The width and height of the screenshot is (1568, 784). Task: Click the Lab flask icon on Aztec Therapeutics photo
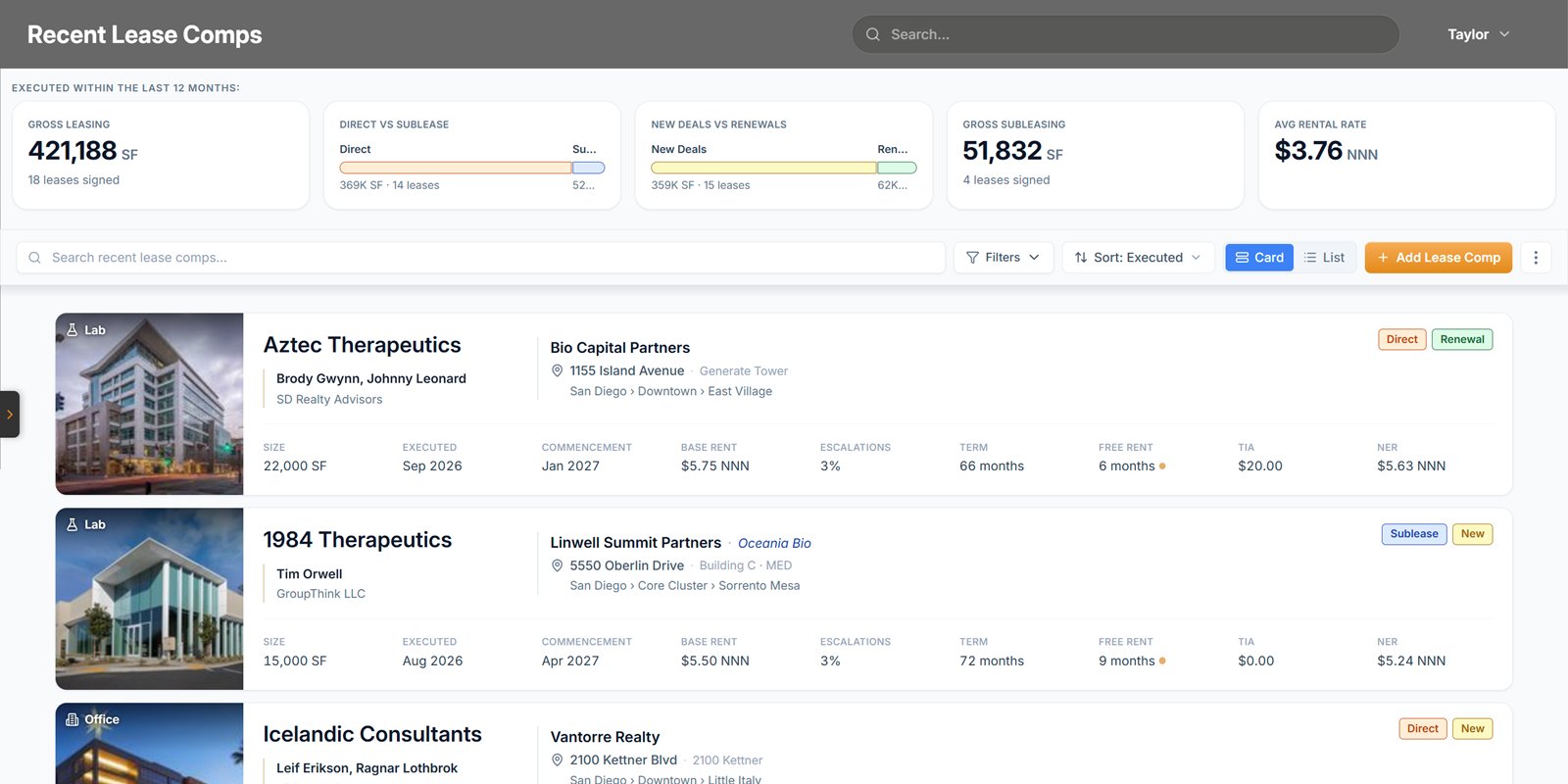click(x=73, y=330)
